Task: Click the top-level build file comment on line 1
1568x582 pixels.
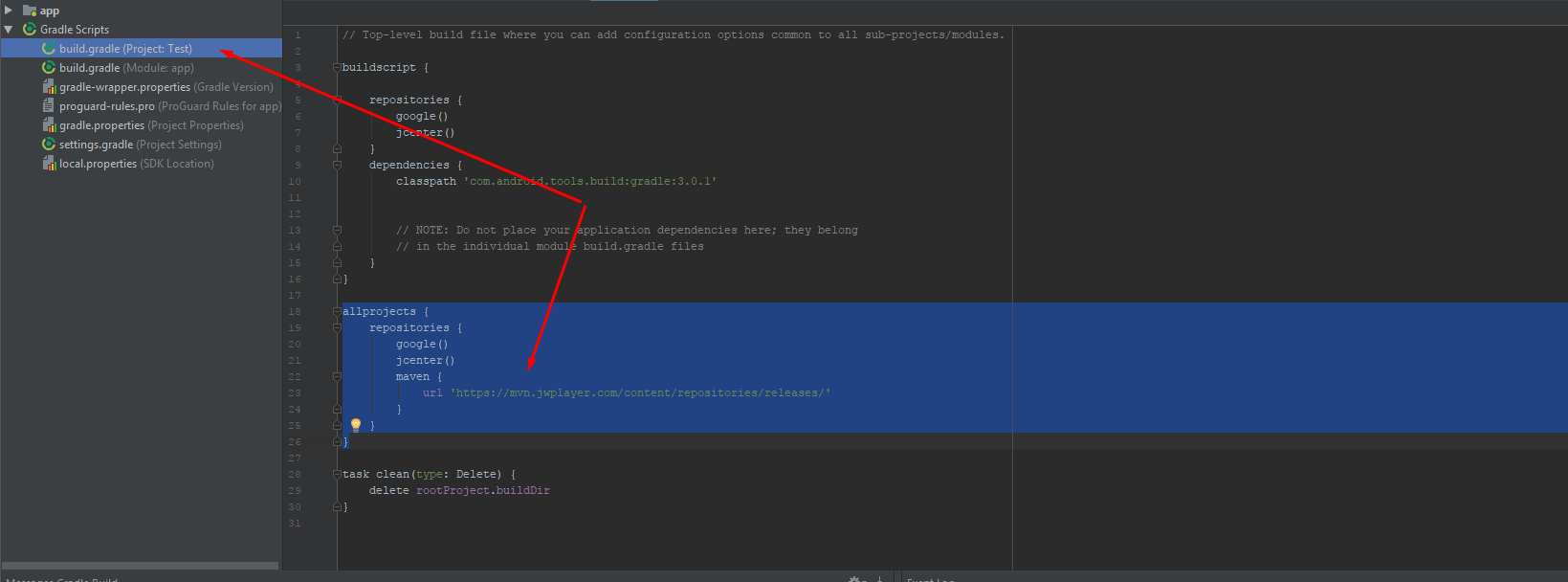Action: [x=674, y=34]
